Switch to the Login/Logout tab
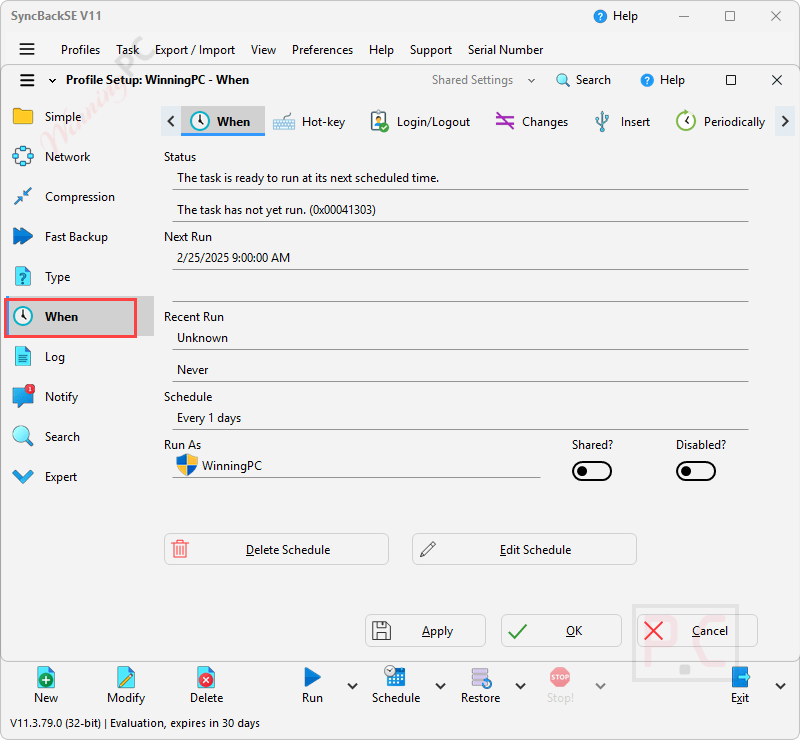 point(420,122)
